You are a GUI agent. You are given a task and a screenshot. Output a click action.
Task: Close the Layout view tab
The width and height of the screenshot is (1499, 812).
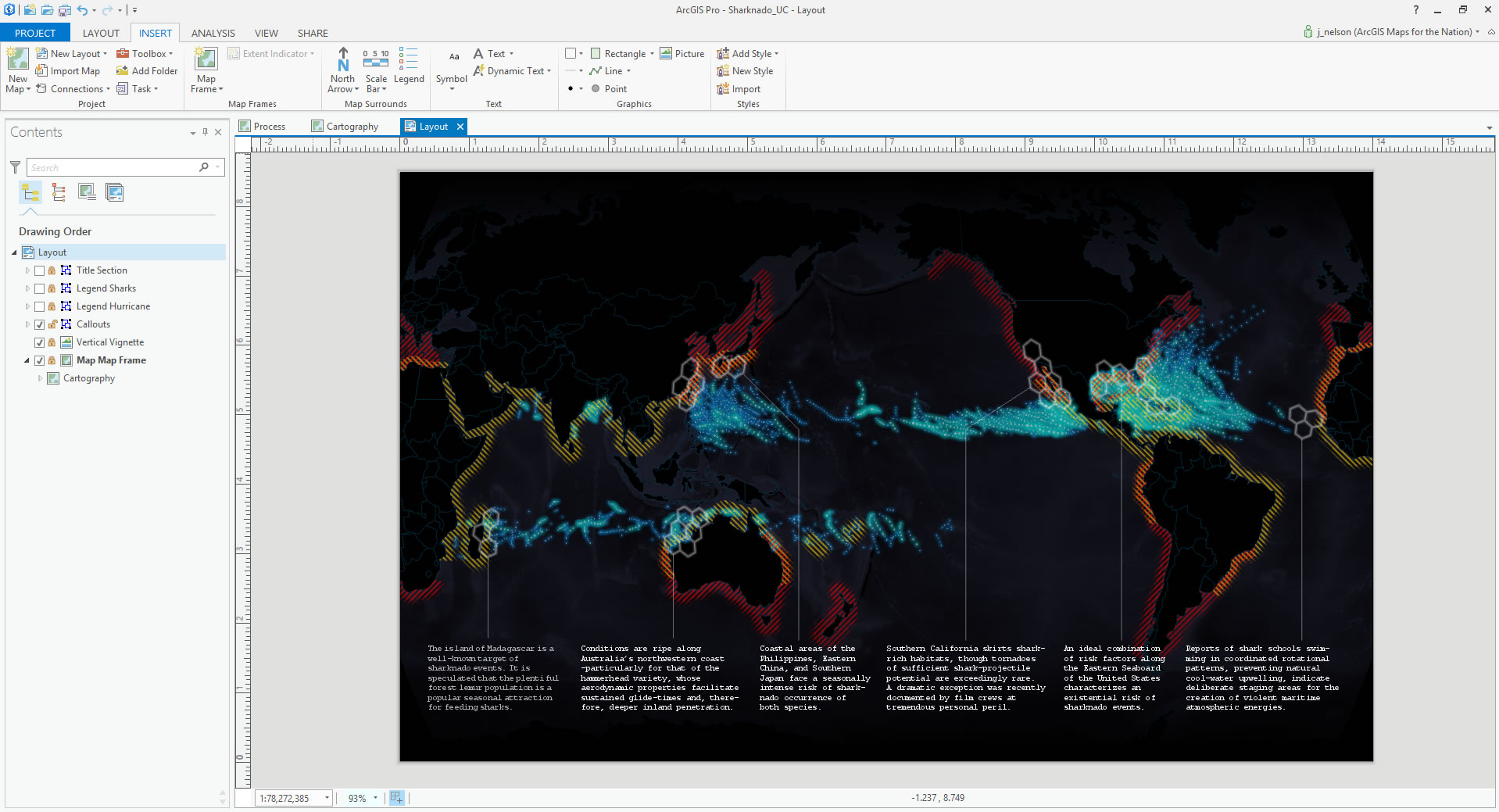pos(460,127)
